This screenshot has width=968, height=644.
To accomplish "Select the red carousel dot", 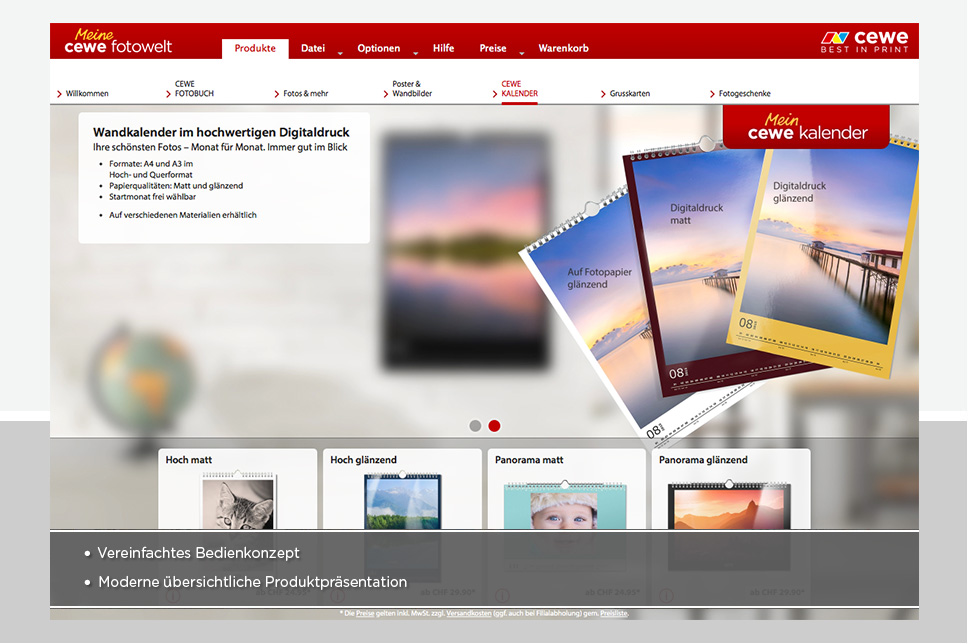I will point(494,426).
